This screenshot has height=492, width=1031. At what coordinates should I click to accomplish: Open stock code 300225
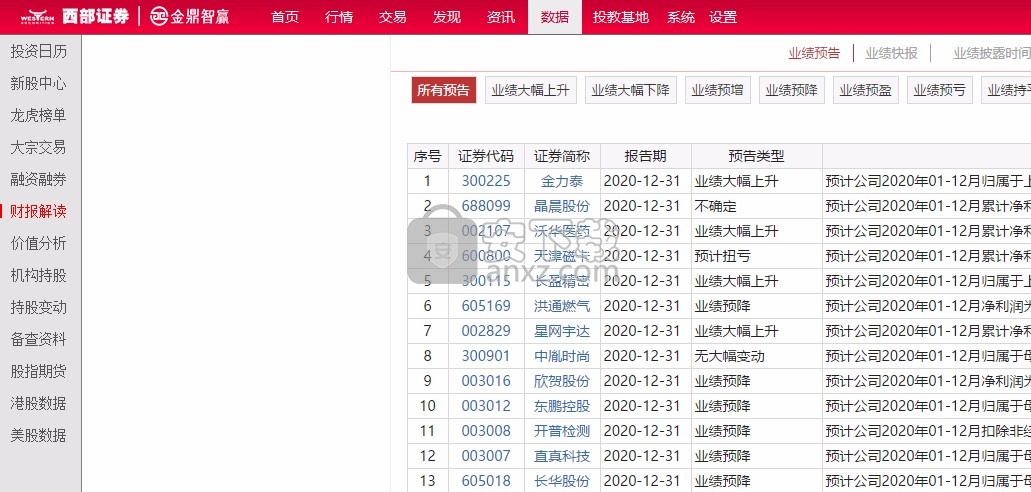coord(486,181)
